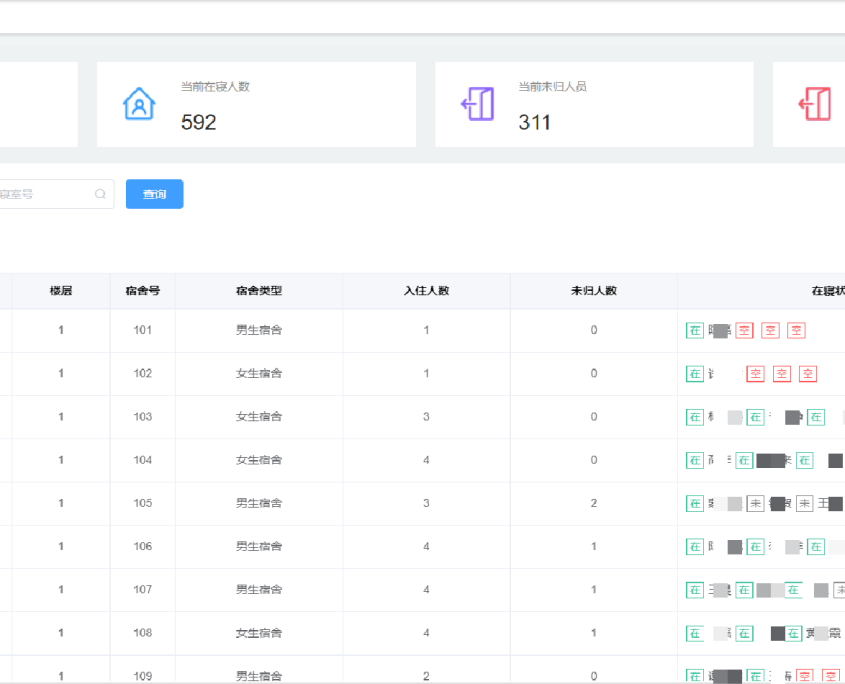Select dormitory number 107 cell
Screen dimensions: 845x684
pyautogui.click(x=143, y=589)
